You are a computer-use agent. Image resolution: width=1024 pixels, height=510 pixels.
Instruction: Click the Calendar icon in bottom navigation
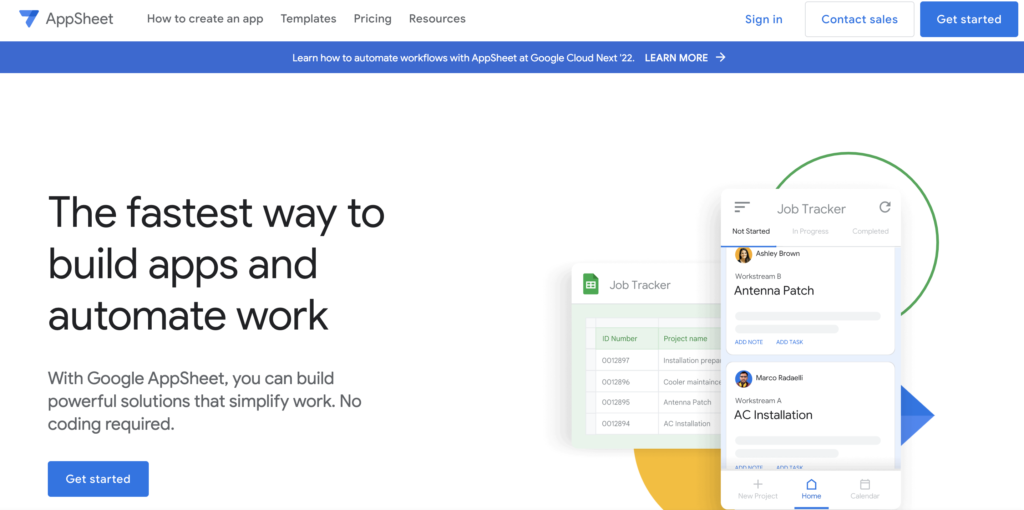865,484
